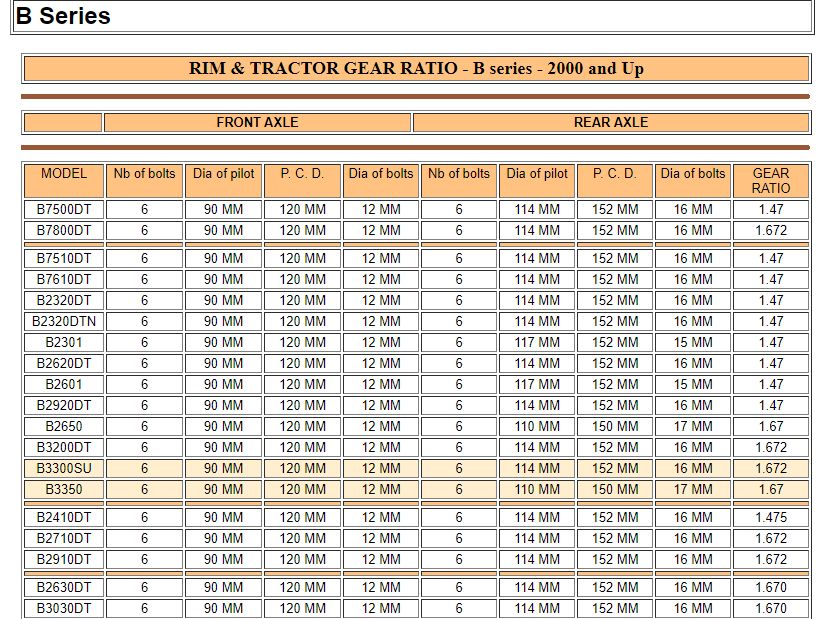The width and height of the screenshot is (822, 619).
Task: Select model cell B7500DT
Action: pos(64,210)
